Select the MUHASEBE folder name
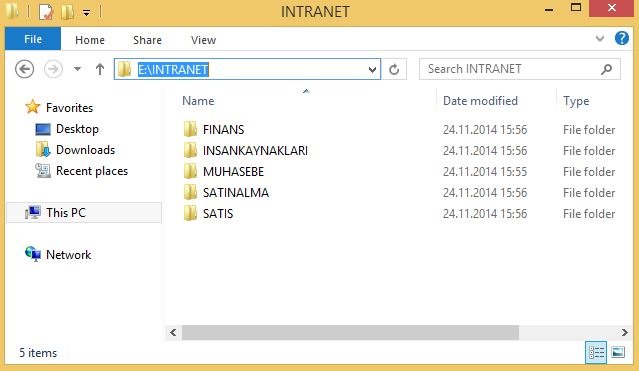This screenshot has width=639, height=371. coord(233,172)
